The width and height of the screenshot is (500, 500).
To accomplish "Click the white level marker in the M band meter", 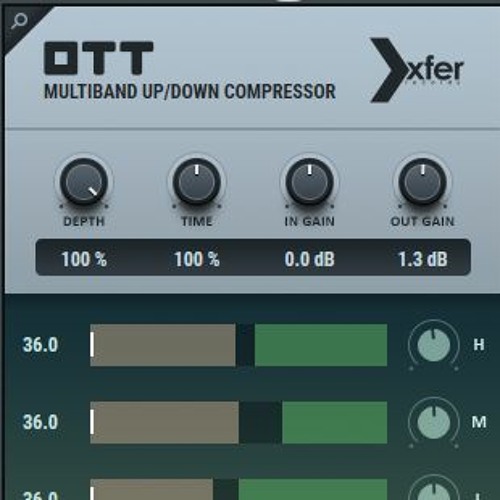I will point(92,422).
